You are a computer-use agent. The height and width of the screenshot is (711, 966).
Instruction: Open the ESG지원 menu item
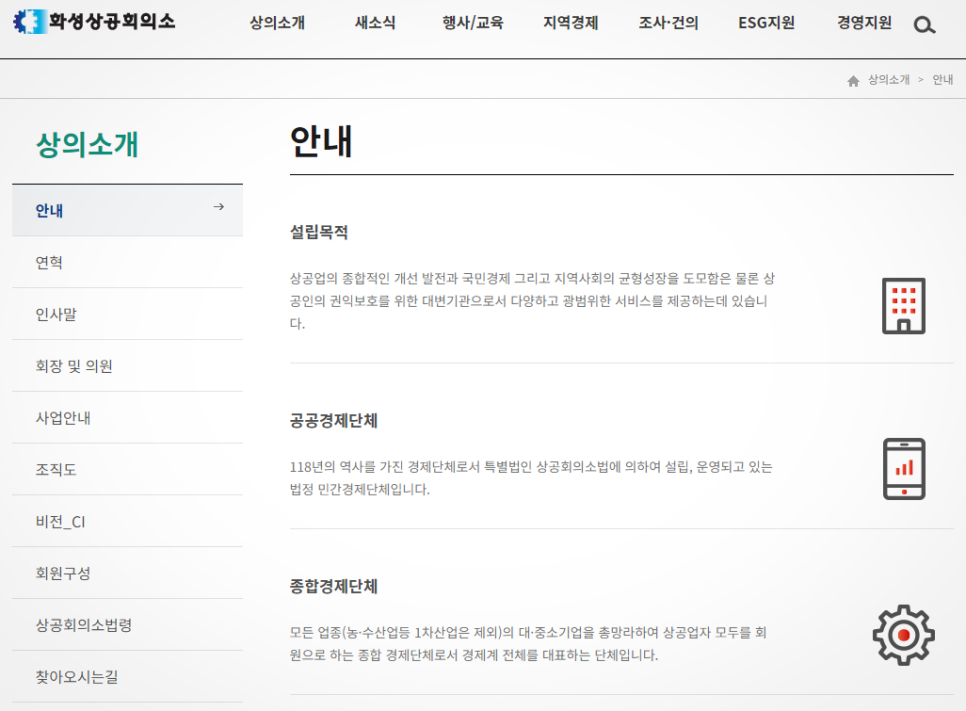[x=766, y=23]
